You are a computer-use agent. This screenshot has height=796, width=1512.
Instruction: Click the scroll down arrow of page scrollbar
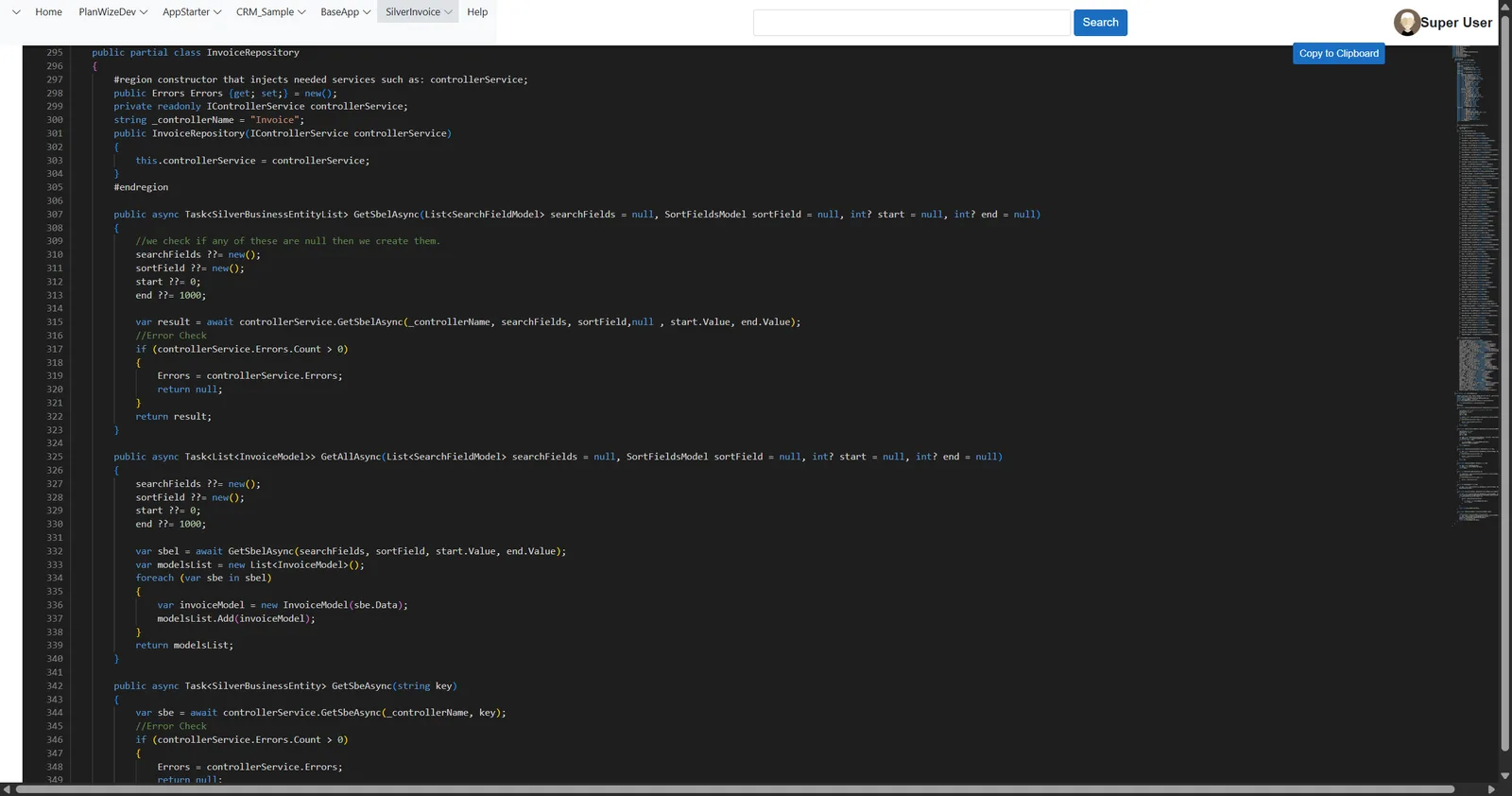point(1505,775)
